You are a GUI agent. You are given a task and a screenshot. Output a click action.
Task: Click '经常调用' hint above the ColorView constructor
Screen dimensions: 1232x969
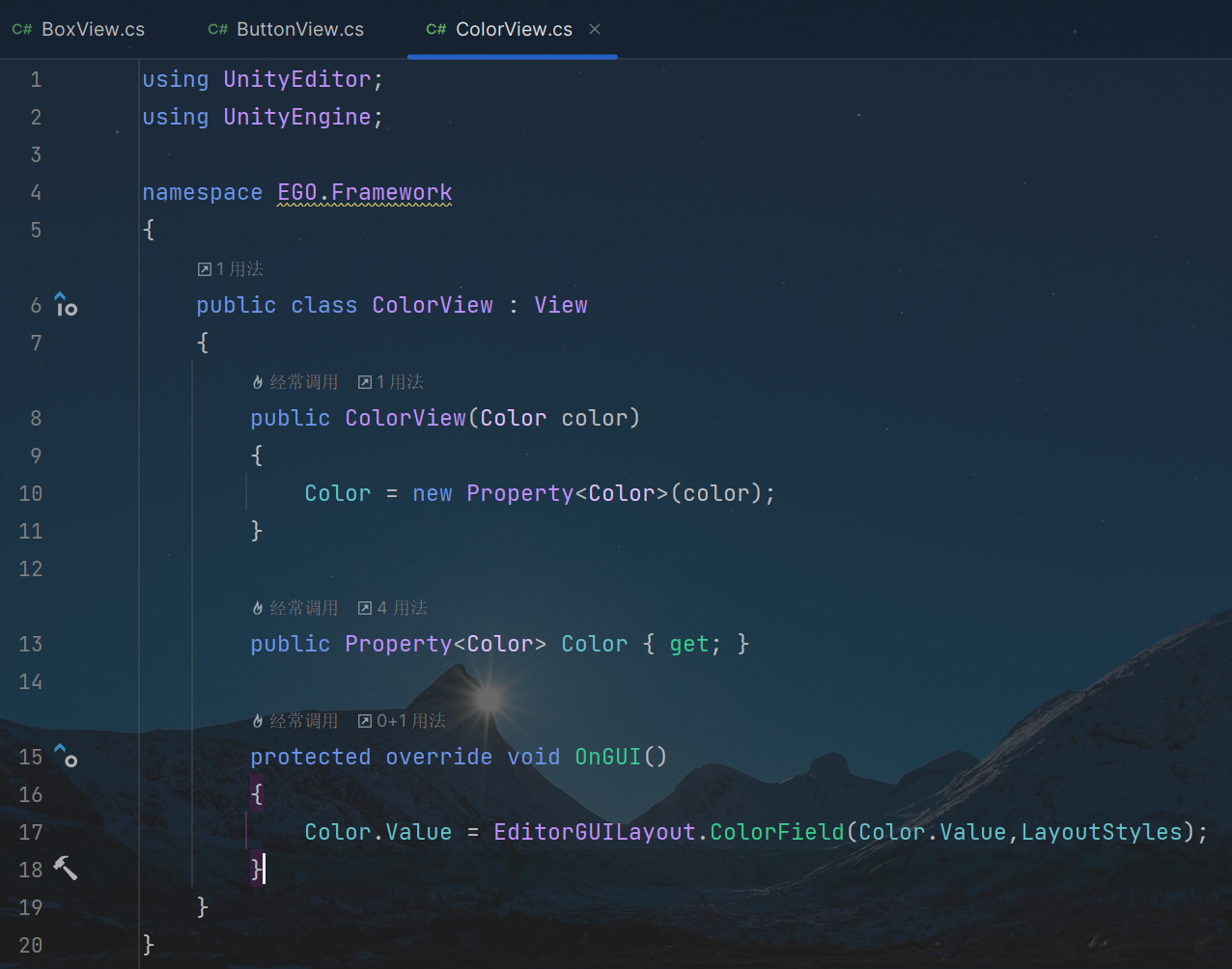coord(295,382)
